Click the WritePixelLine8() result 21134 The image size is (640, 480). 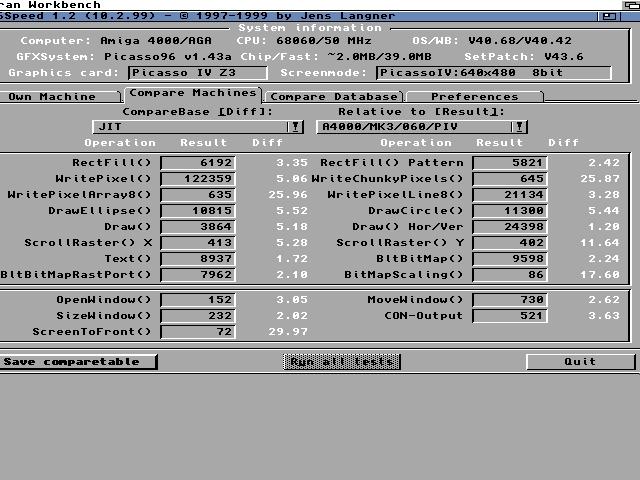pyautogui.click(x=510, y=195)
